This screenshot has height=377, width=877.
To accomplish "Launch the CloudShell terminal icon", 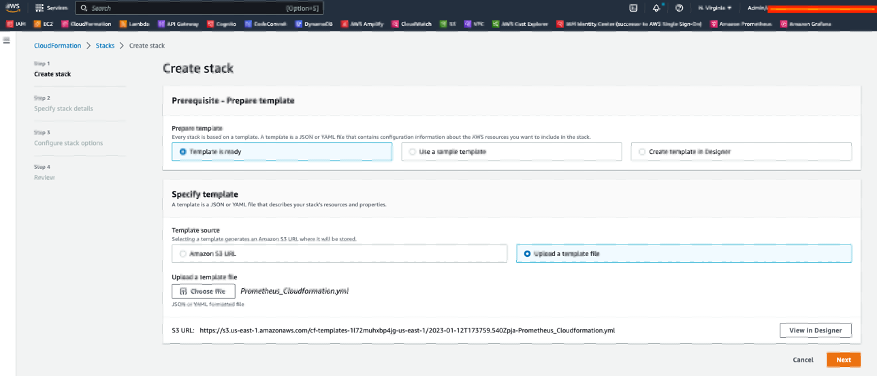I will pos(633,8).
